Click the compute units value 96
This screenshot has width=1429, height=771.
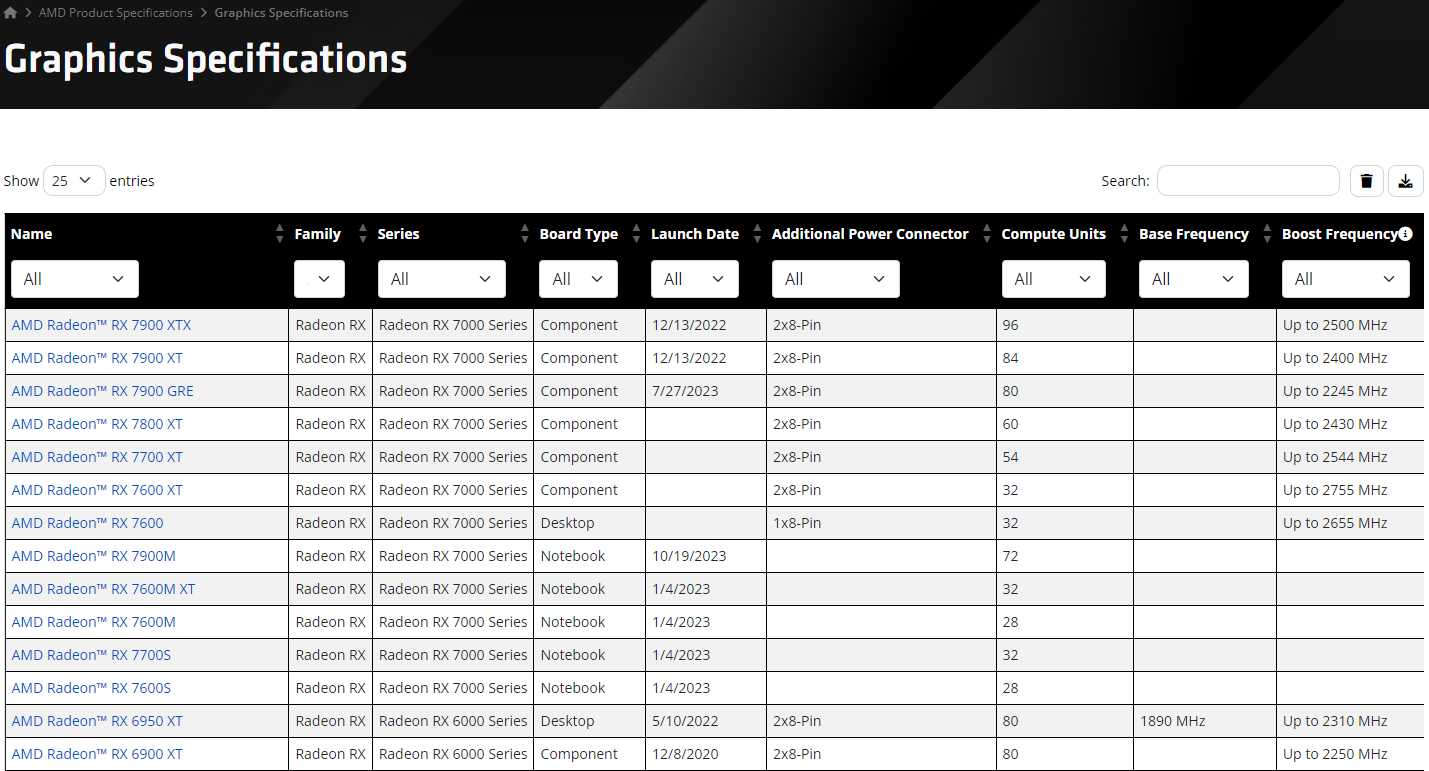click(1011, 325)
